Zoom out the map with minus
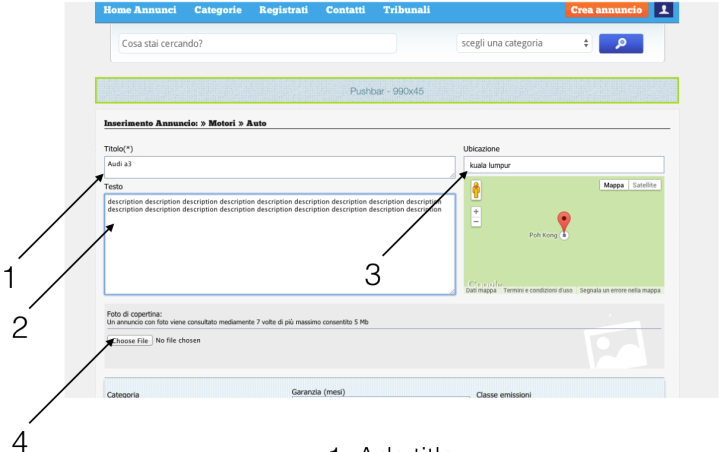Image resolution: width=720 pixels, height=452 pixels. (476, 221)
